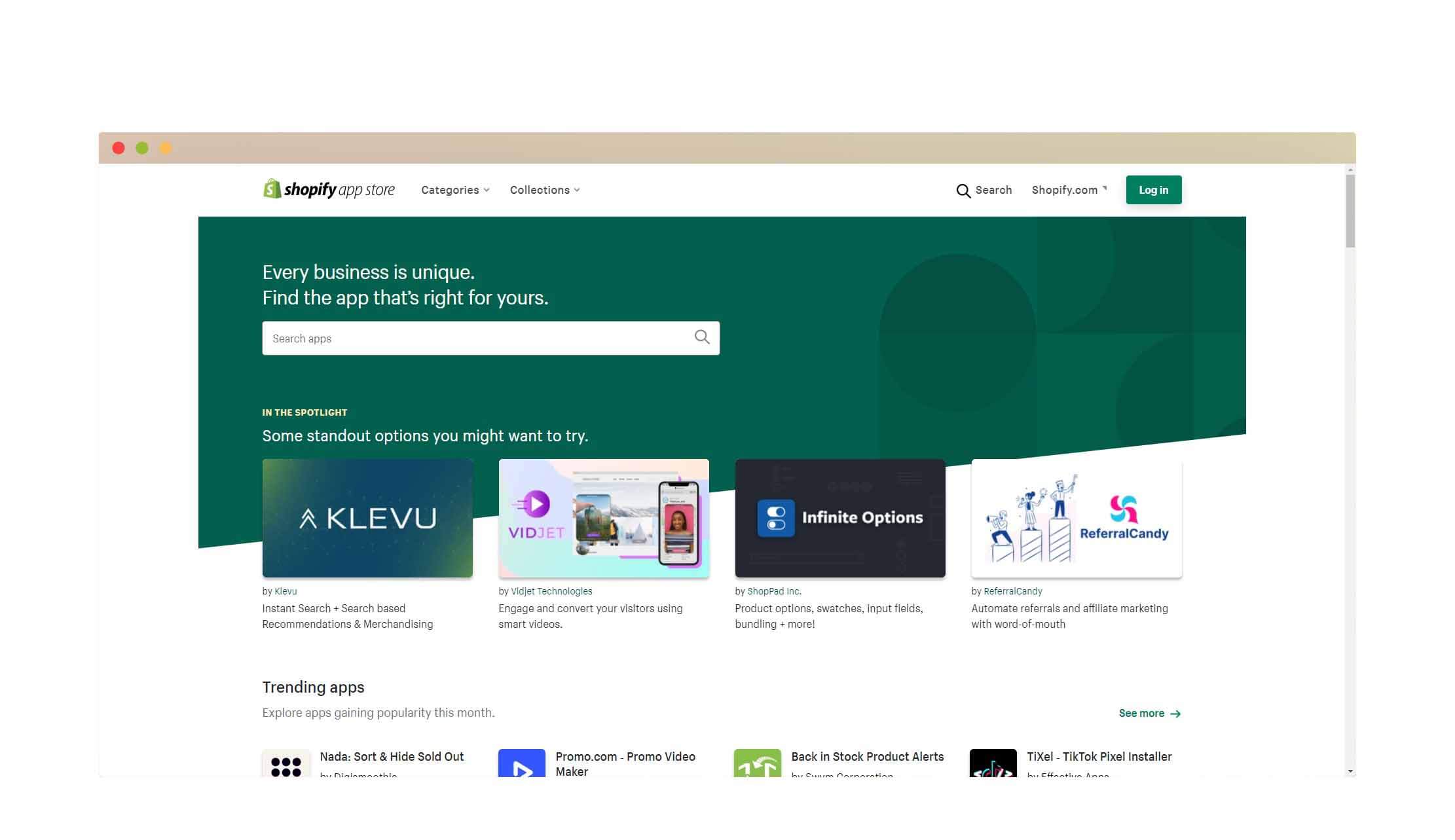Open the Categories dropdown menu
The image size is (1455, 840).
[455, 190]
